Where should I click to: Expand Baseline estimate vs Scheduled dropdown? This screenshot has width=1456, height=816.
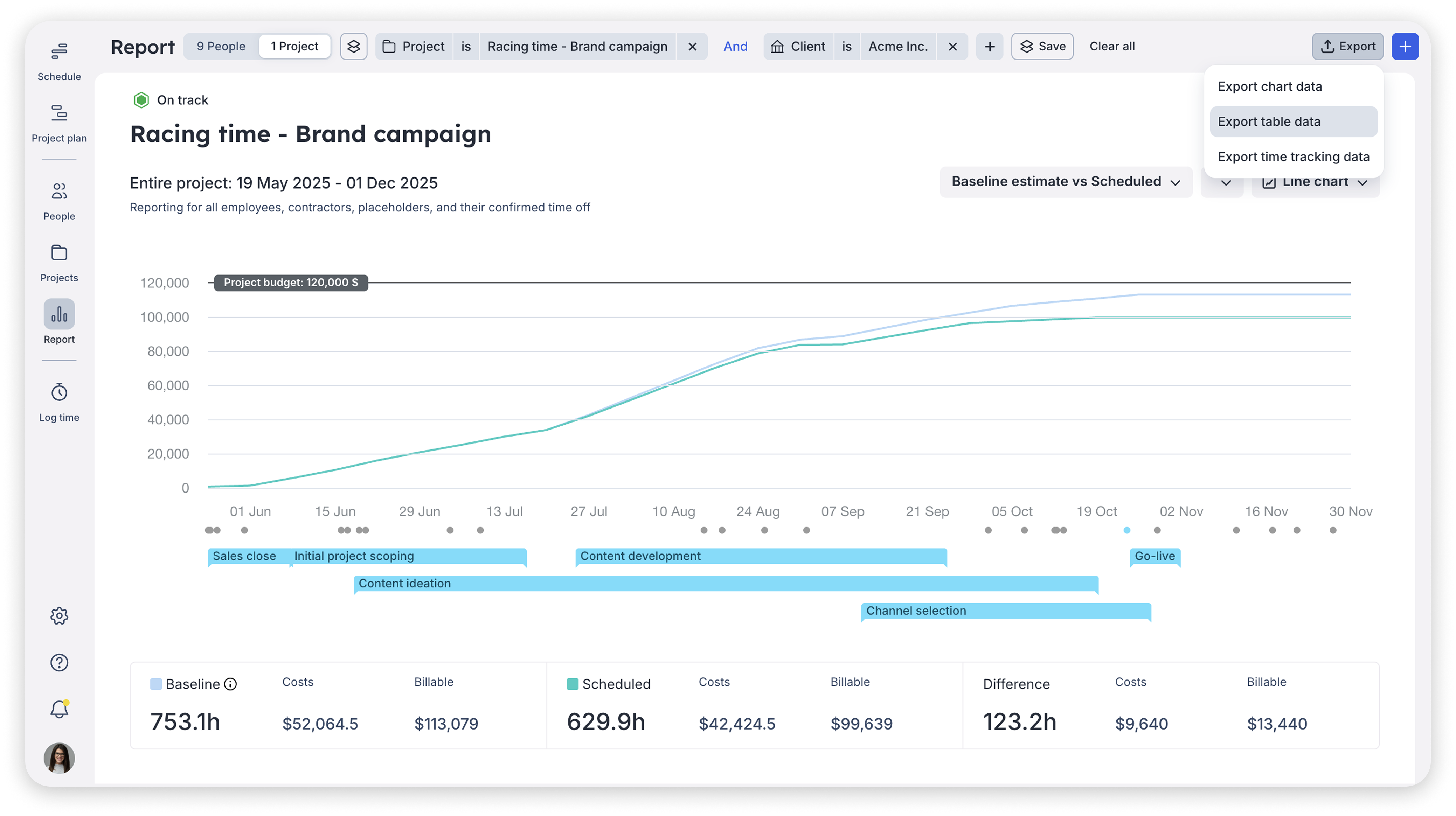1066,181
